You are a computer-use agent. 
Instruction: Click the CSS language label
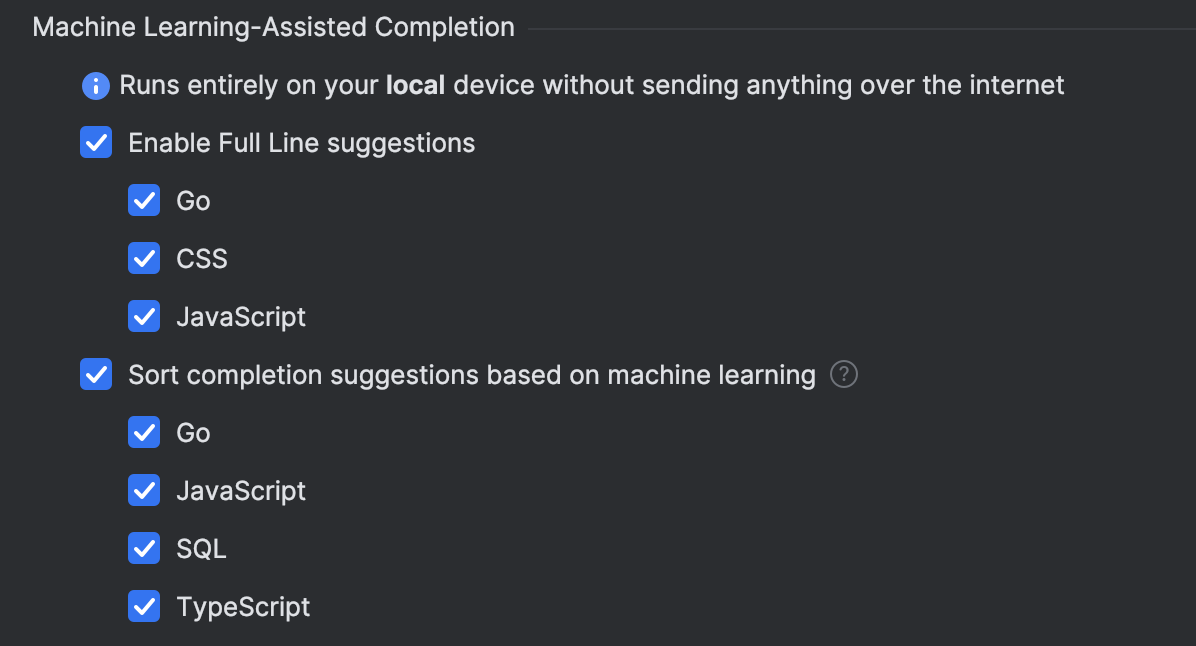point(202,258)
